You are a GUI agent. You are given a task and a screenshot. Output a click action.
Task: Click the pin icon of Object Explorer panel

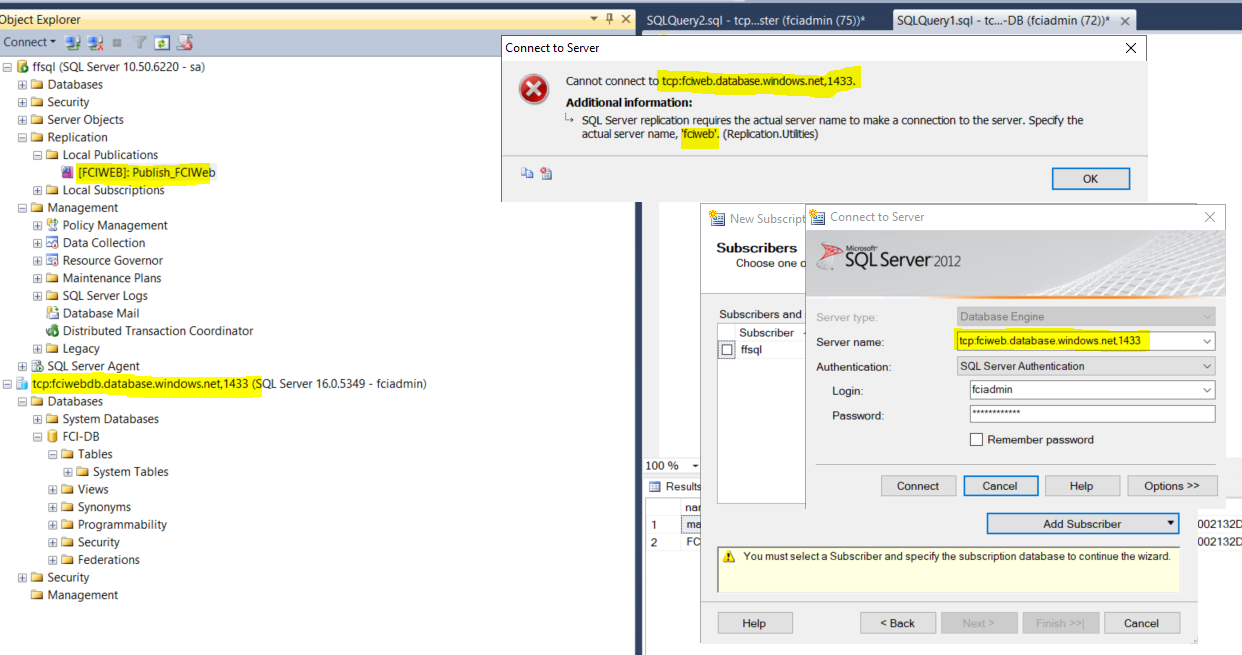tap(610, 19)
